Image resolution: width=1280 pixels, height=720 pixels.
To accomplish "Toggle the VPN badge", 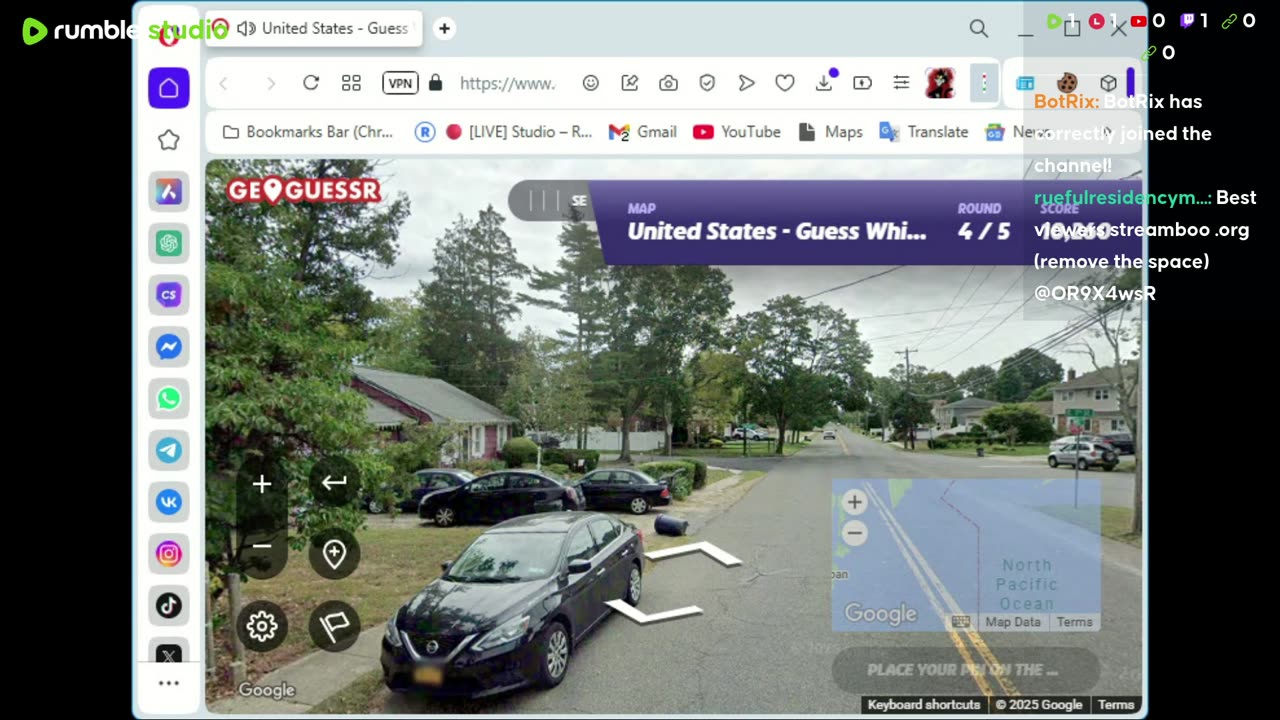I will point(400,83).
